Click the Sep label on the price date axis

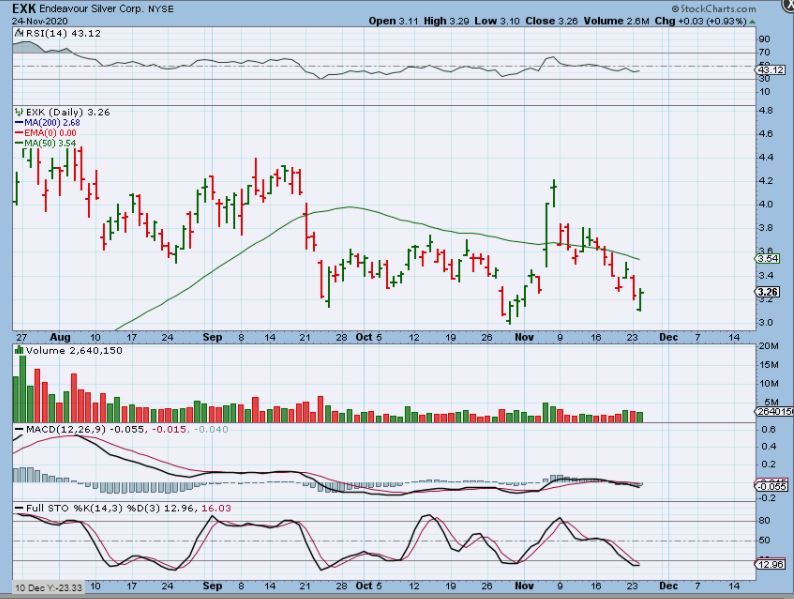point(212,337)
